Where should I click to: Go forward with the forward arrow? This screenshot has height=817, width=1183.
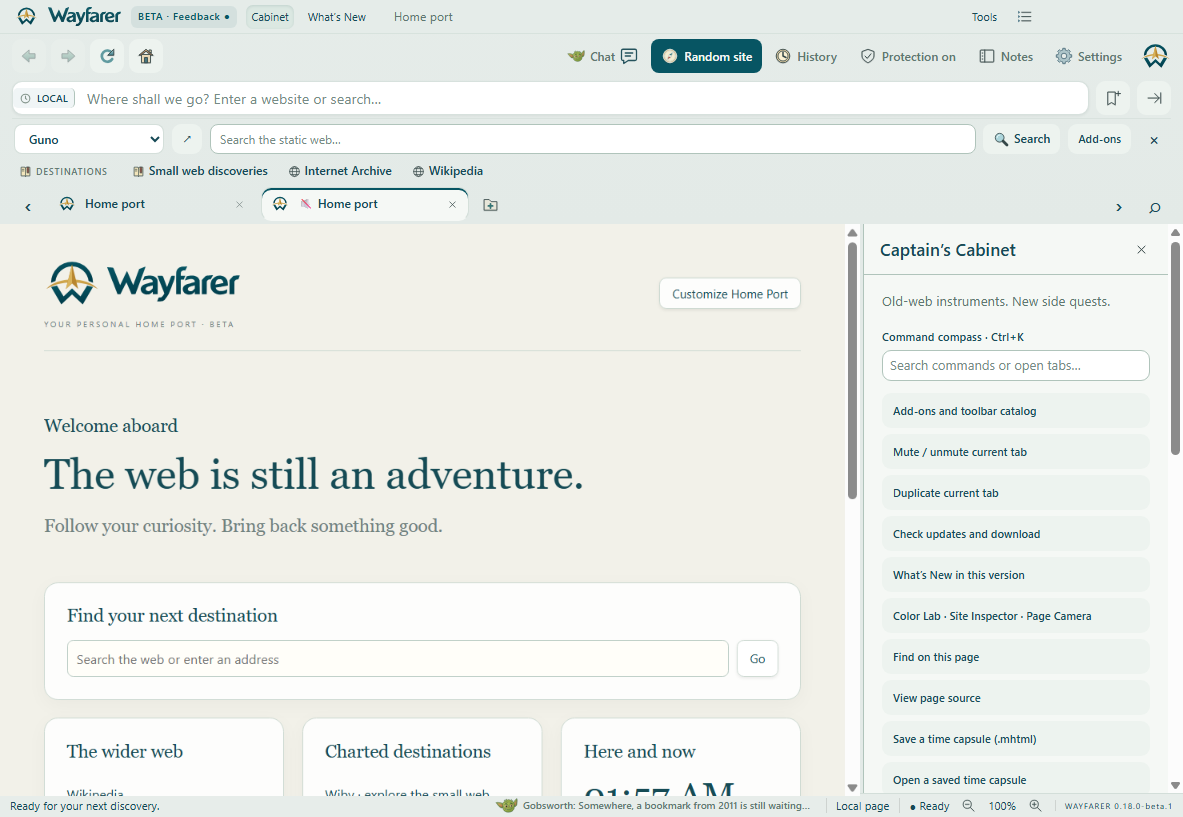tap(68, 57)
